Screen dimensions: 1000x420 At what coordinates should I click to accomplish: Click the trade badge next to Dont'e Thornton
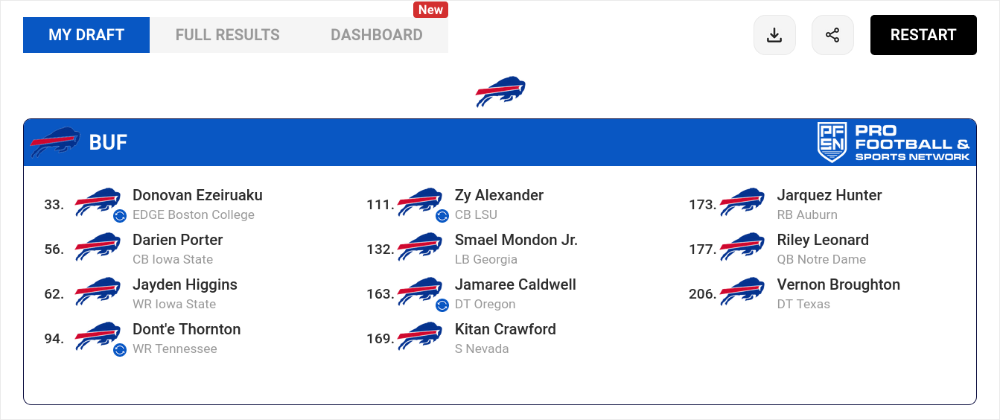120,350
